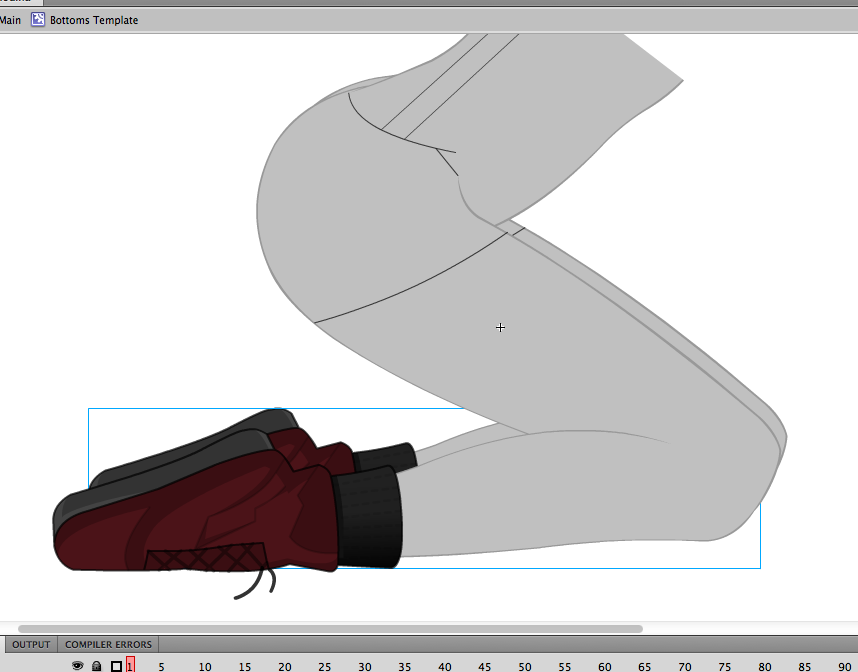Image resolution: width=858 pixels, height=672 pixels.
Task: Click the registration crosshair on stage
Action: click(x=500, y=327)
